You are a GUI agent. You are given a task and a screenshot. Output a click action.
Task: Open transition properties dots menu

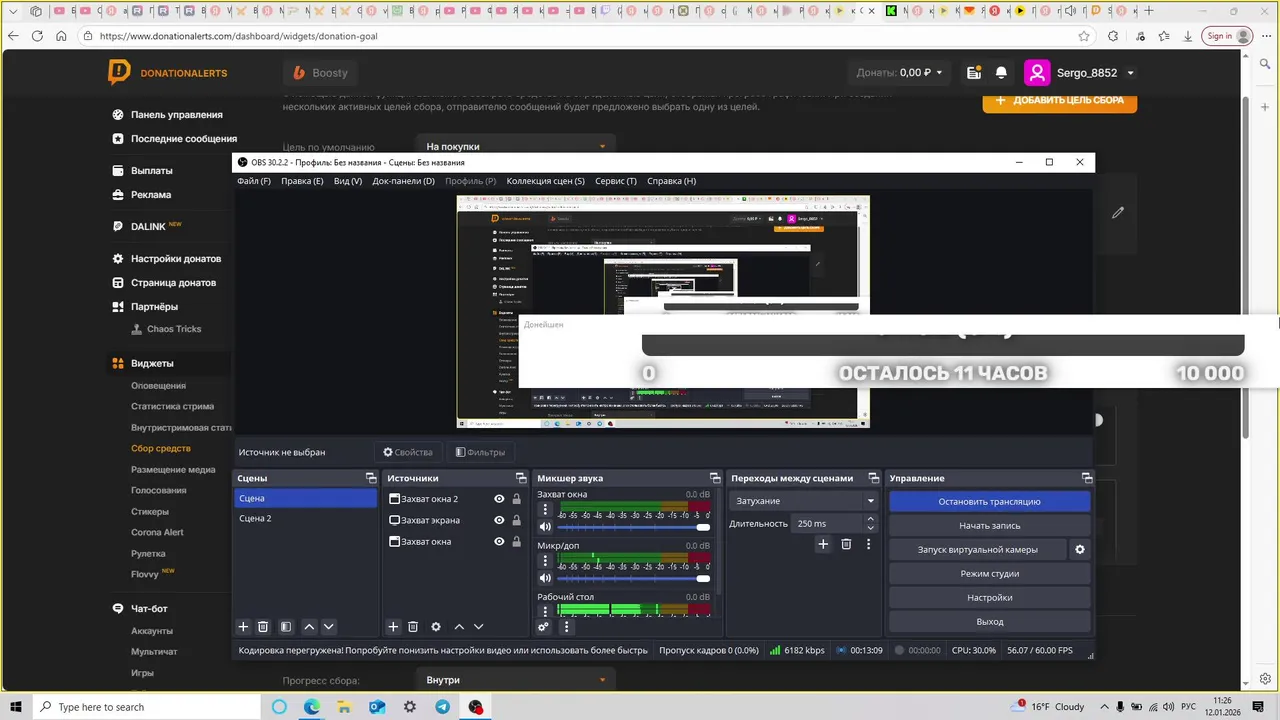[868, 544]
